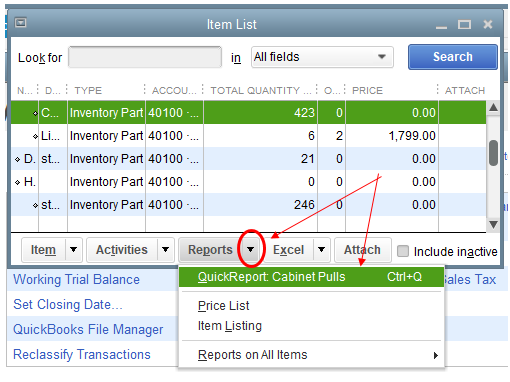Select the 423 total quantity cell
The width and height of the screenshot is (510, 382).
pos(261,113)
